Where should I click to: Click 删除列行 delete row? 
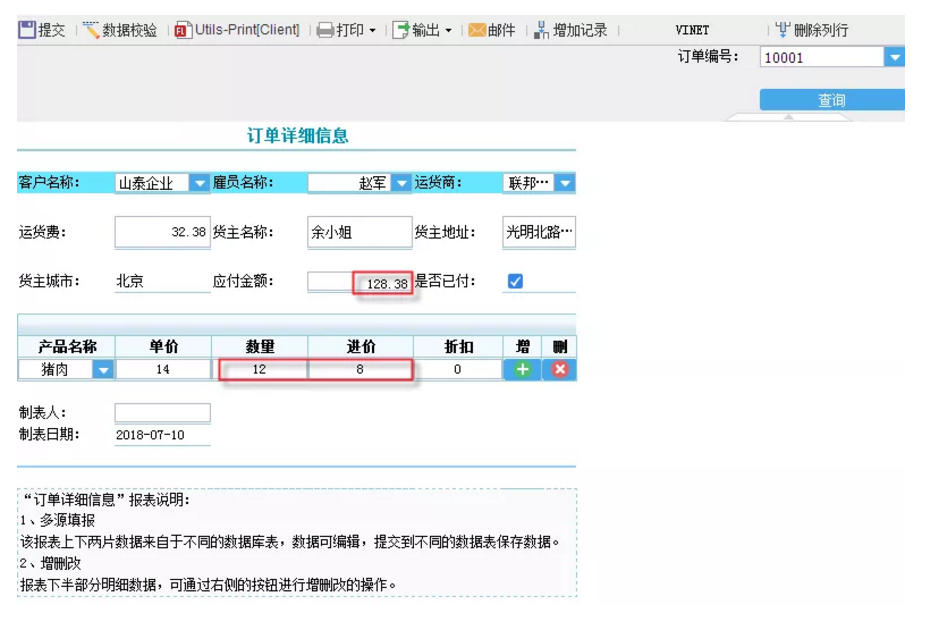point(812,30)
